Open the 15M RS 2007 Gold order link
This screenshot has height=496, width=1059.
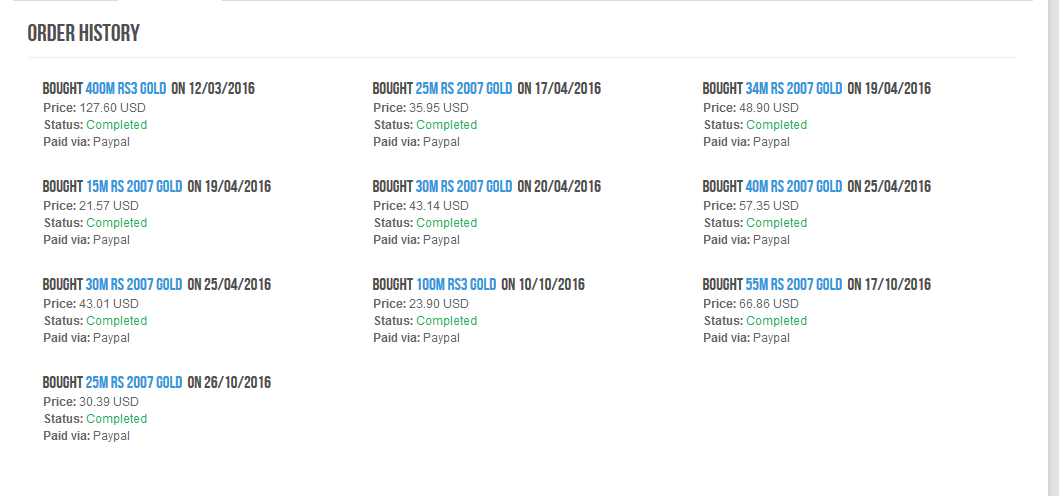coord(134,187)
